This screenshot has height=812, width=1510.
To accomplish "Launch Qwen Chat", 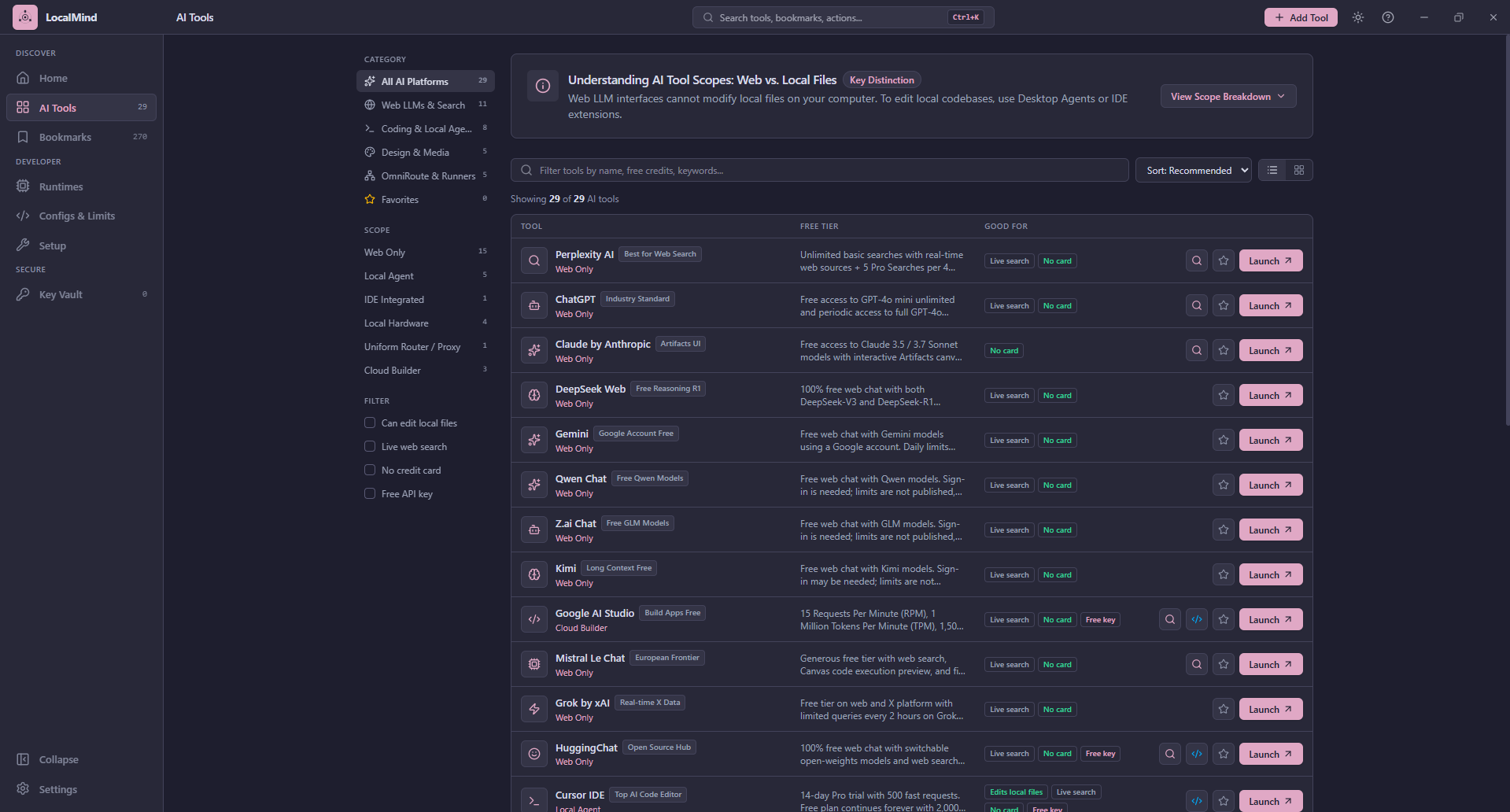I will pos(1271,485).
